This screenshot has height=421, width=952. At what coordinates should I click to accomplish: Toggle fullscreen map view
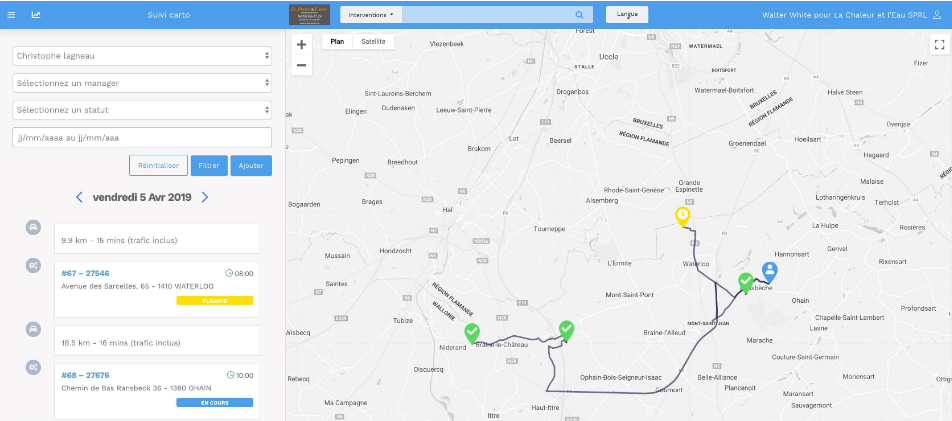click(x=939, y=44)
